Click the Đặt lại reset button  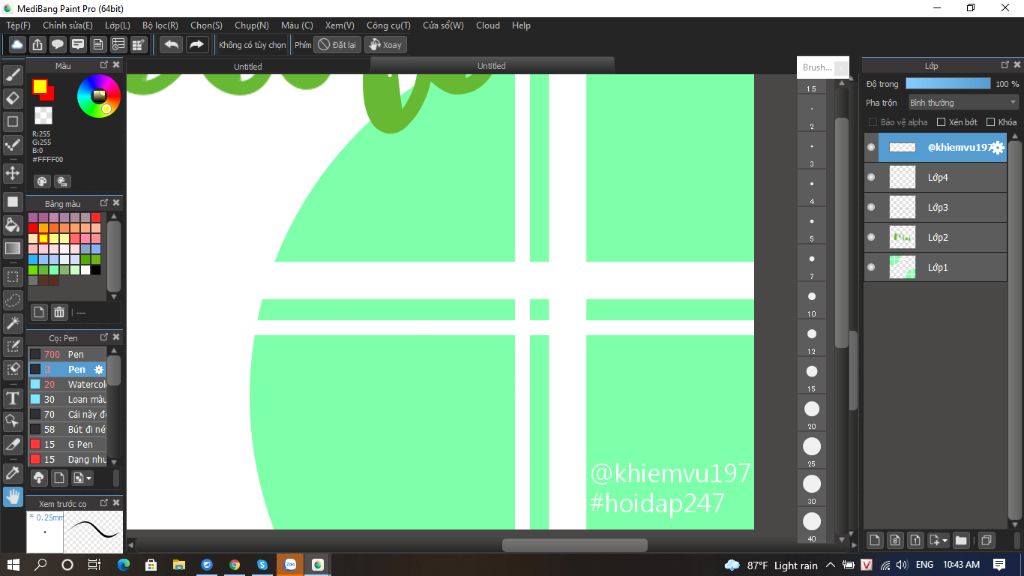[x=337, y=44]
